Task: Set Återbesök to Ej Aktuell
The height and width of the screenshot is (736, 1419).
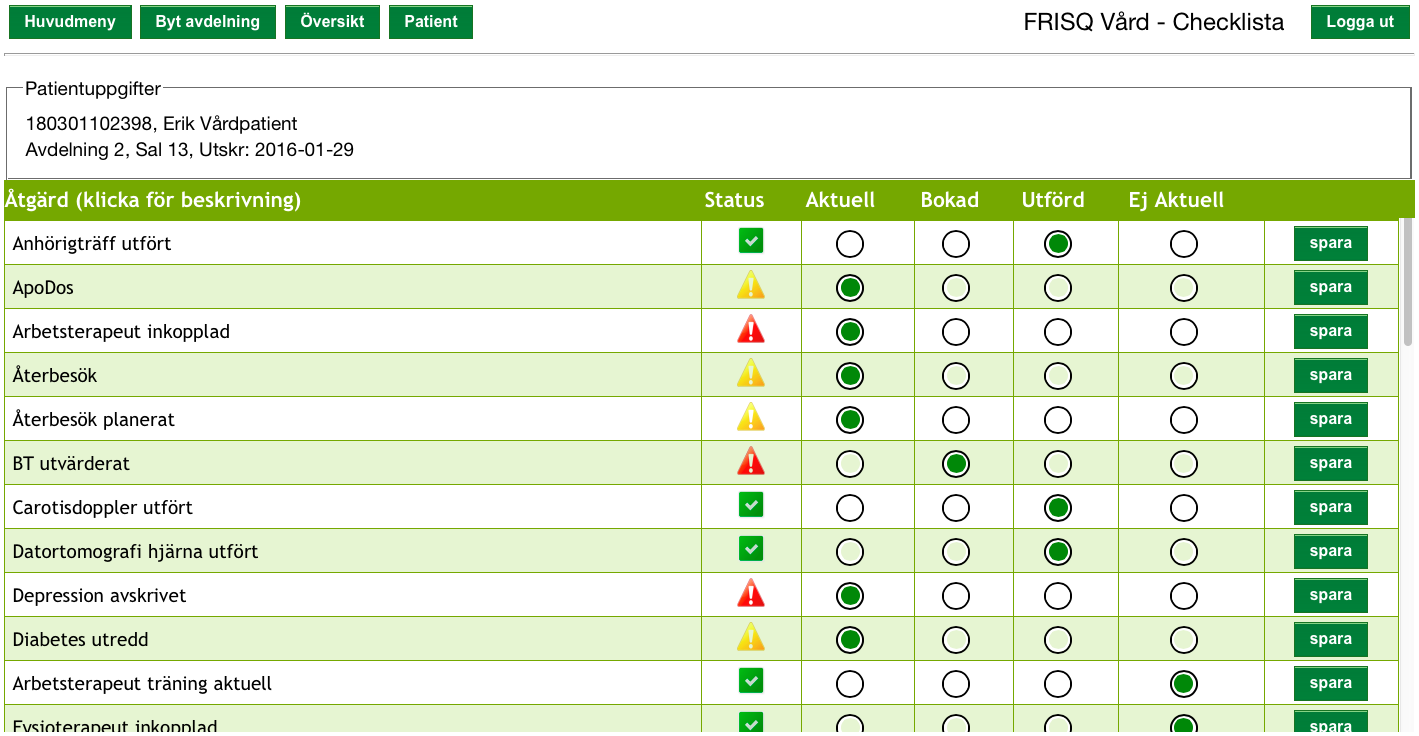Action: [1184, 376]
